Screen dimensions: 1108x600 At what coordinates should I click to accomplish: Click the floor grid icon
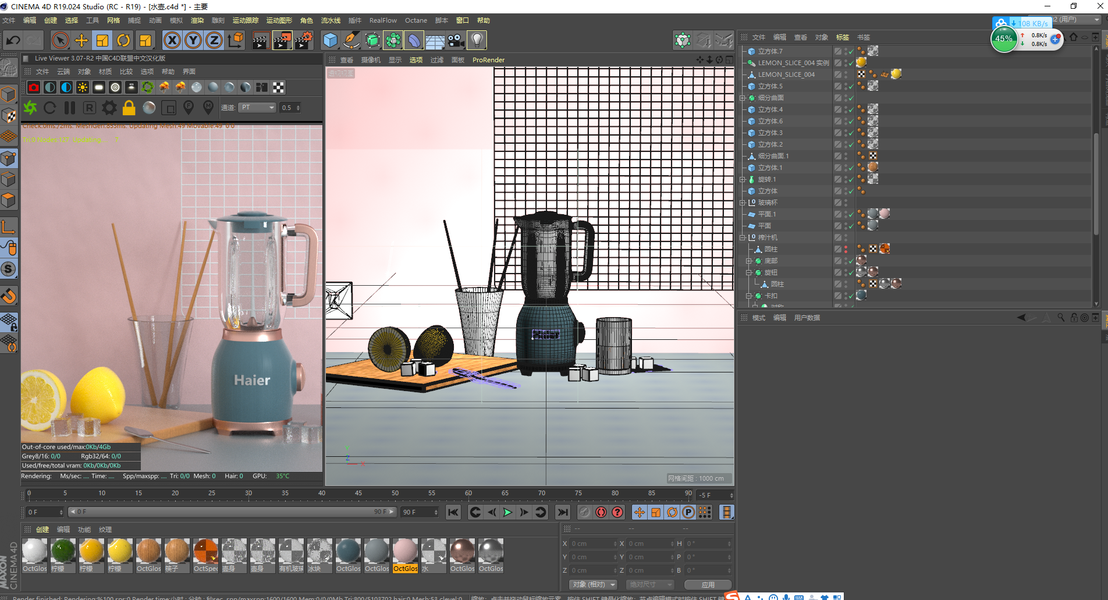(435, 40)
